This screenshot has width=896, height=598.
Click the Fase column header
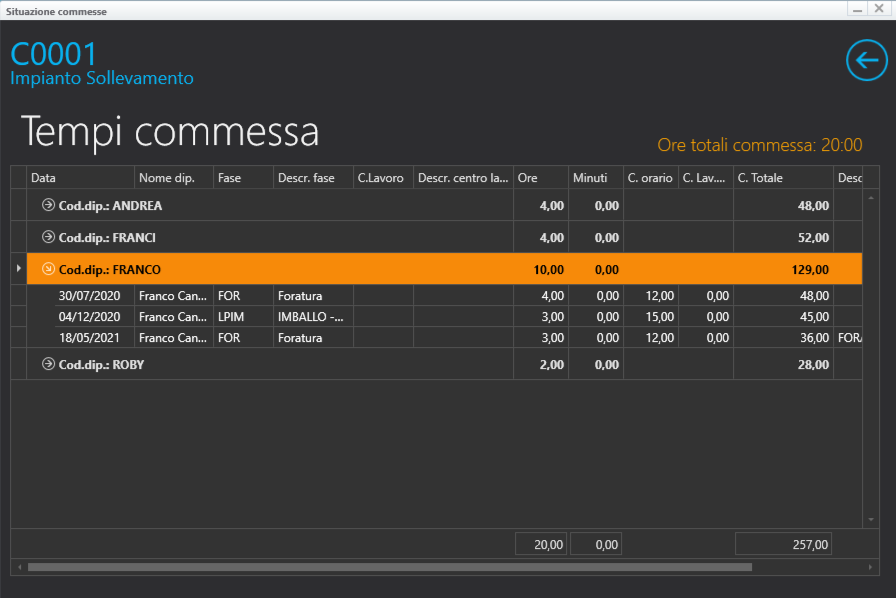point(243,178)
